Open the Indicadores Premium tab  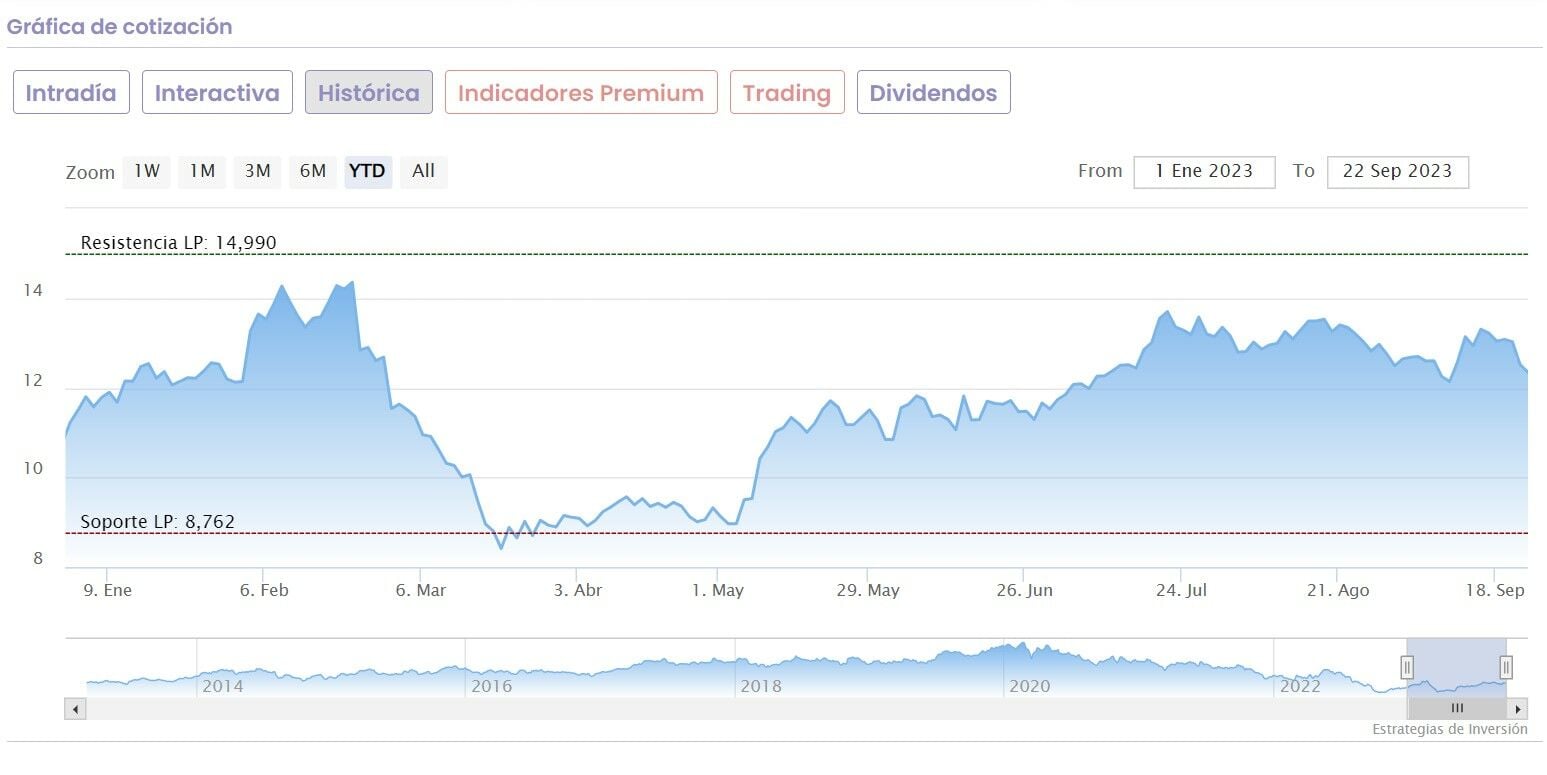tap(581, 93)
